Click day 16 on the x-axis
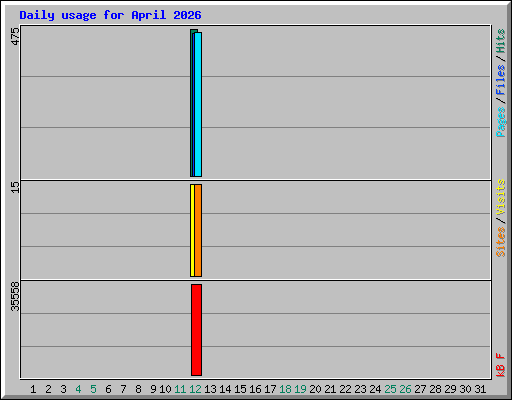The image size is (512, 400). (x=255, y=389)
